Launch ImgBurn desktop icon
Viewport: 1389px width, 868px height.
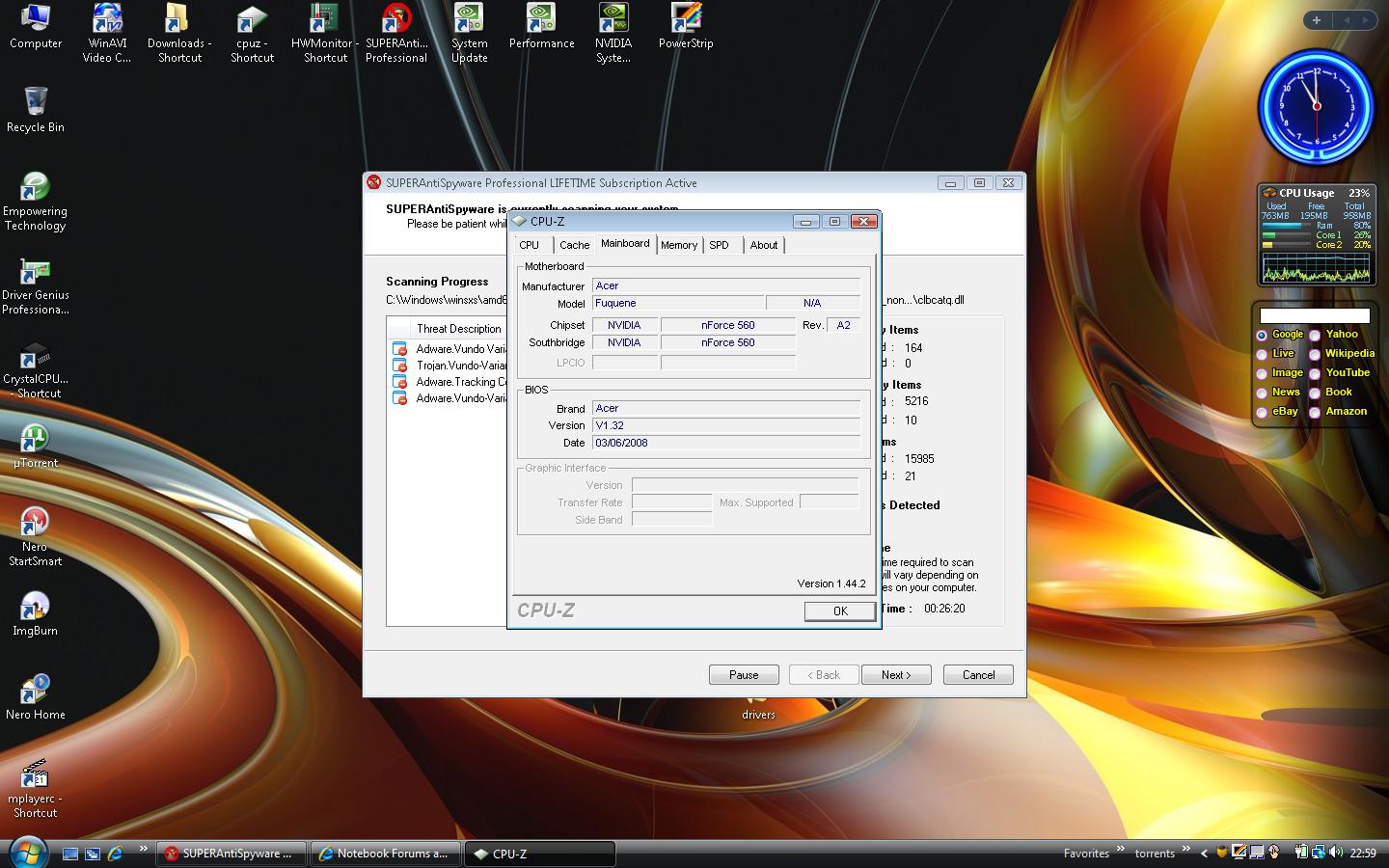click(36, 613)
